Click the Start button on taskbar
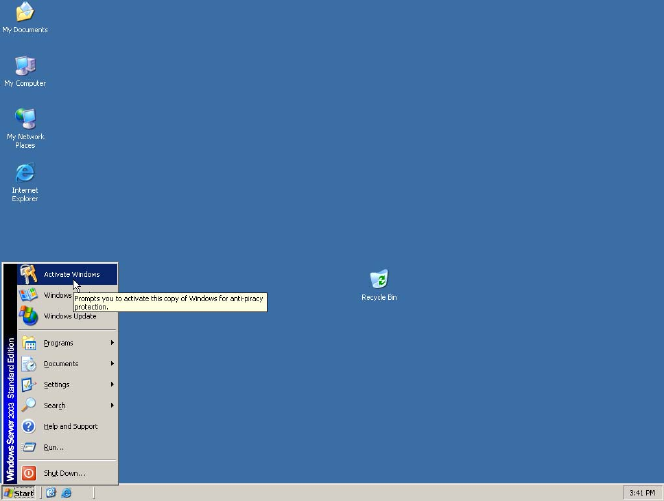Viewport: 664px width, 501px height. coord(19,493)
